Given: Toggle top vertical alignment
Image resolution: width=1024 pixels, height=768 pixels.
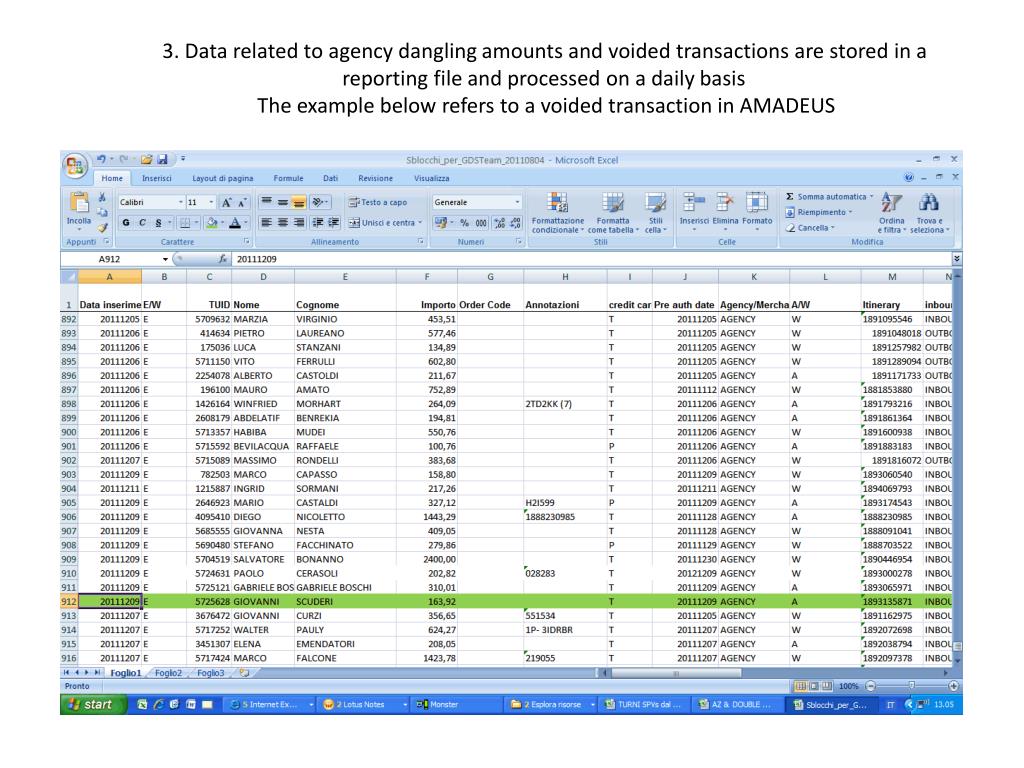Looking at the screenshot, I should pos(266,202).
